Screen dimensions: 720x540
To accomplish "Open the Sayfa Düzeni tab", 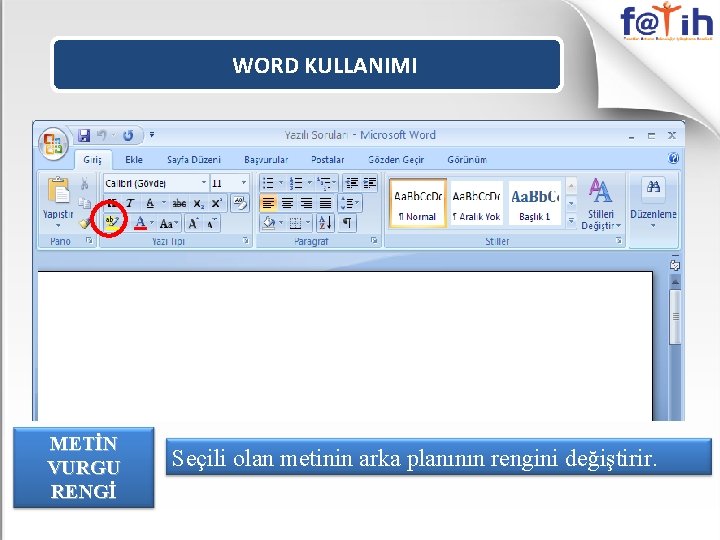I will [x=194, y=160].
